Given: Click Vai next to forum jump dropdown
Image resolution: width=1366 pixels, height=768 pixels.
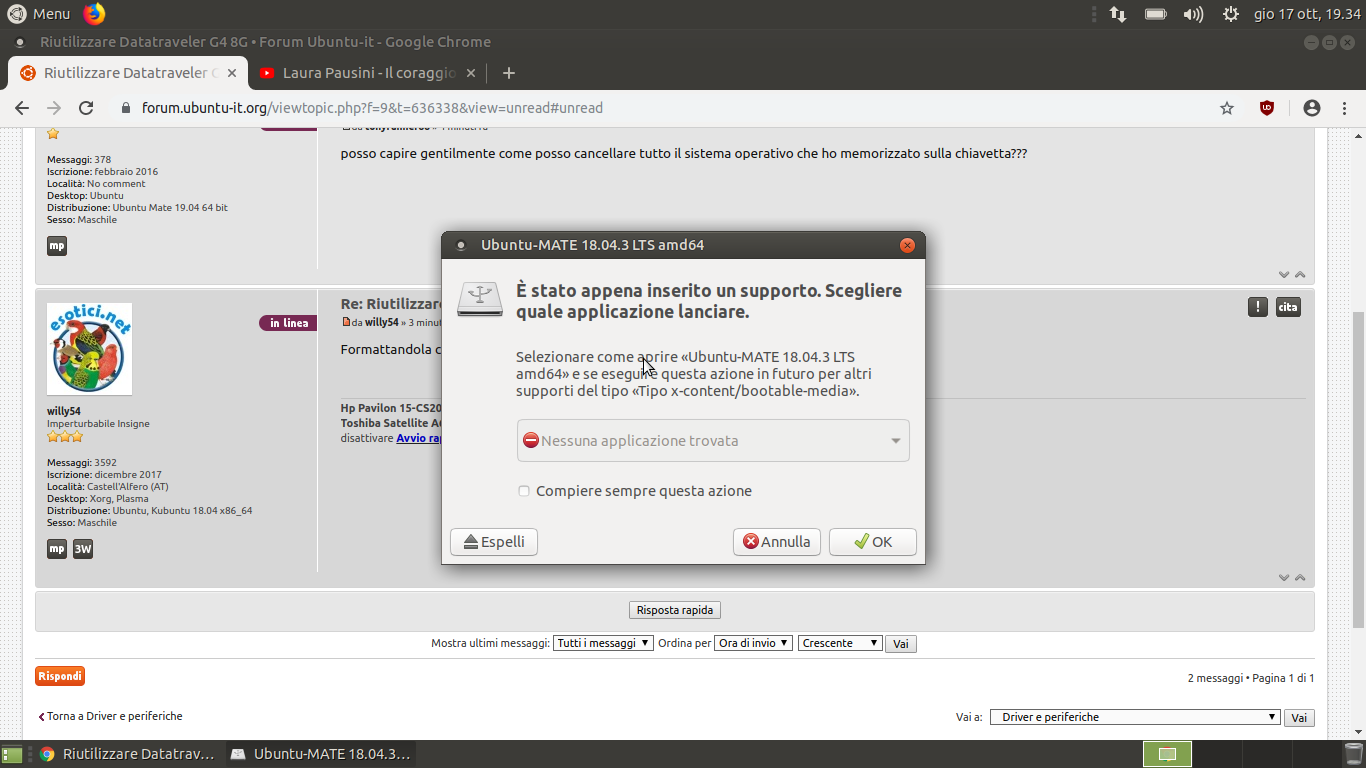Looking at the screenshot, I should (x=1299, y=718).
